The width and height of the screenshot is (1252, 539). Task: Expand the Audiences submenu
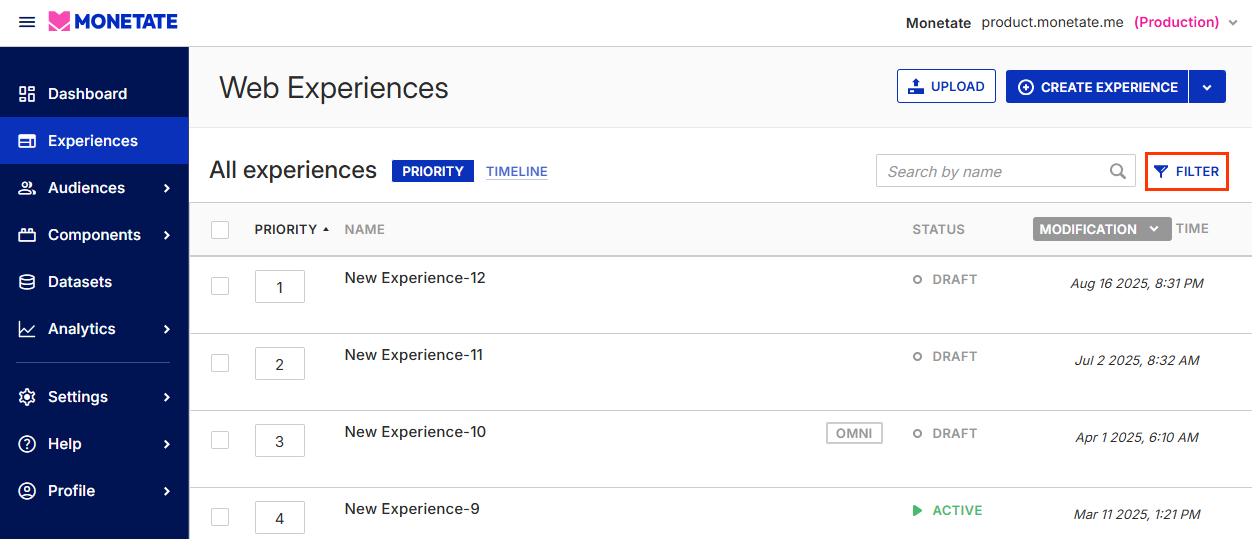click(x=167, y=188)
